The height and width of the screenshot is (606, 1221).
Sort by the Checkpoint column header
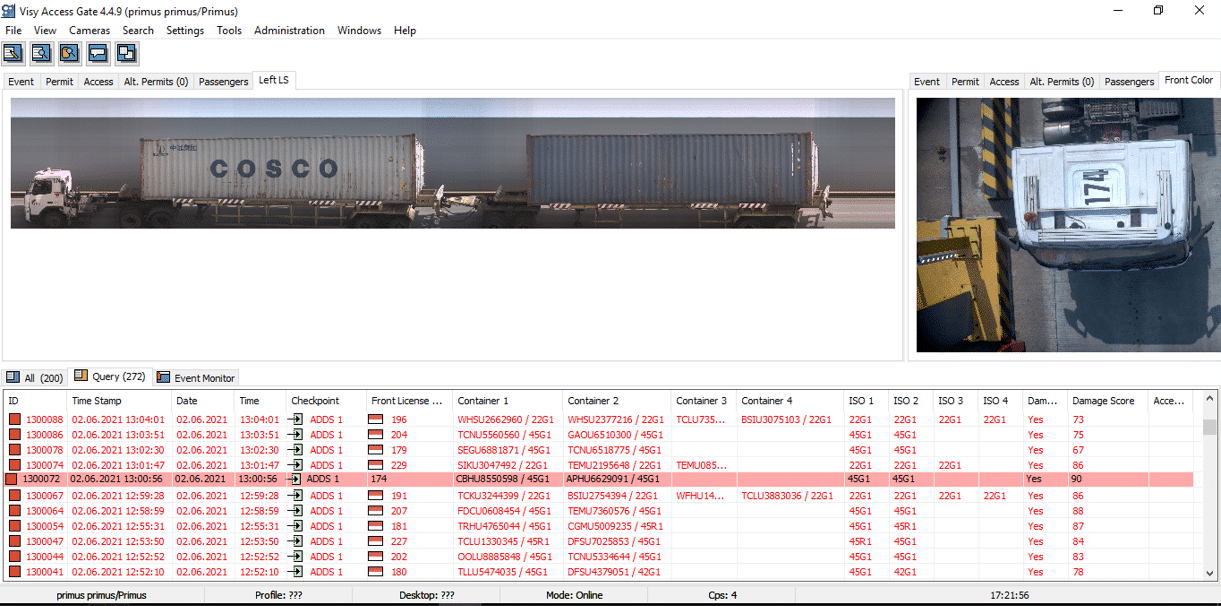(x=326, y=401)
